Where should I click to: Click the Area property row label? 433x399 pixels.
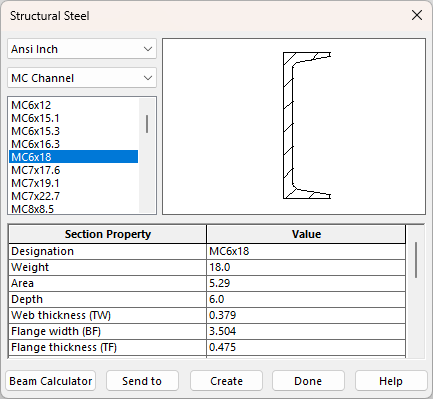108,283
